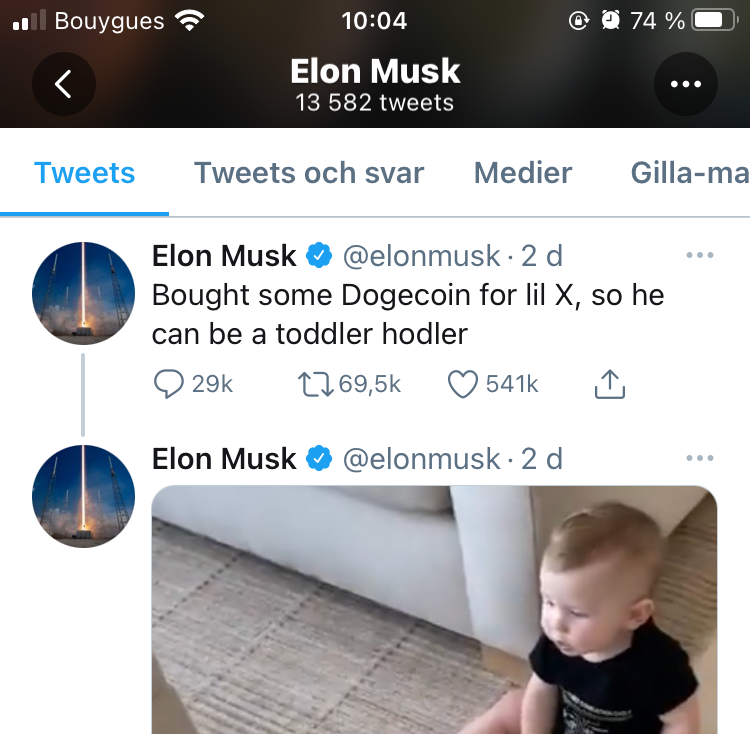
Task: Switch to Tweets och svar tab
Action: pyautogui.click(x=309, y=173)
